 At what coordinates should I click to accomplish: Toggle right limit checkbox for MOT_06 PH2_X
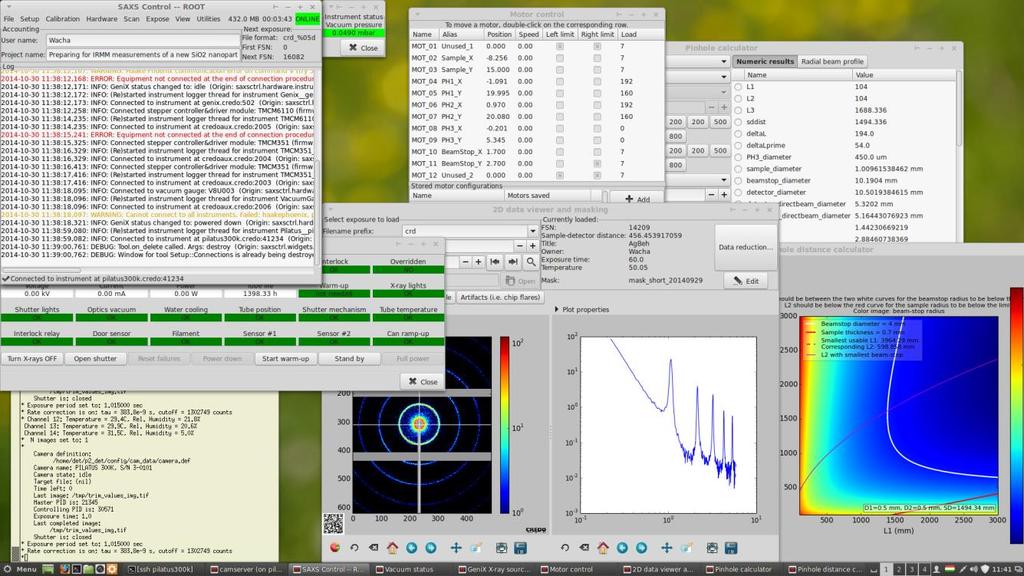[597, 105]
